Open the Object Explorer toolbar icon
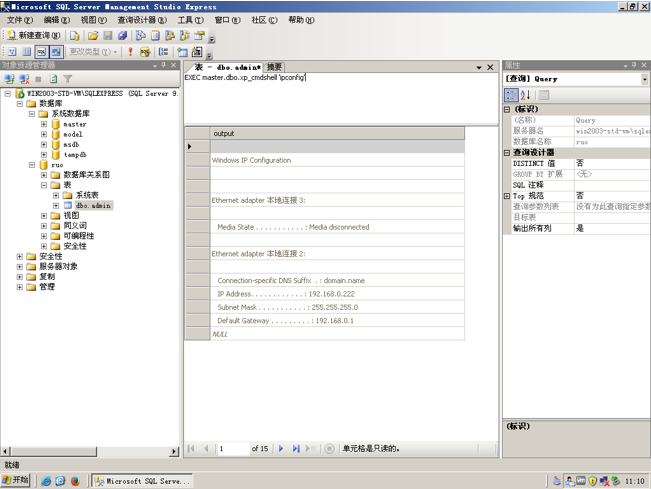Screen dimensions: 651x489 click(170, 36)
